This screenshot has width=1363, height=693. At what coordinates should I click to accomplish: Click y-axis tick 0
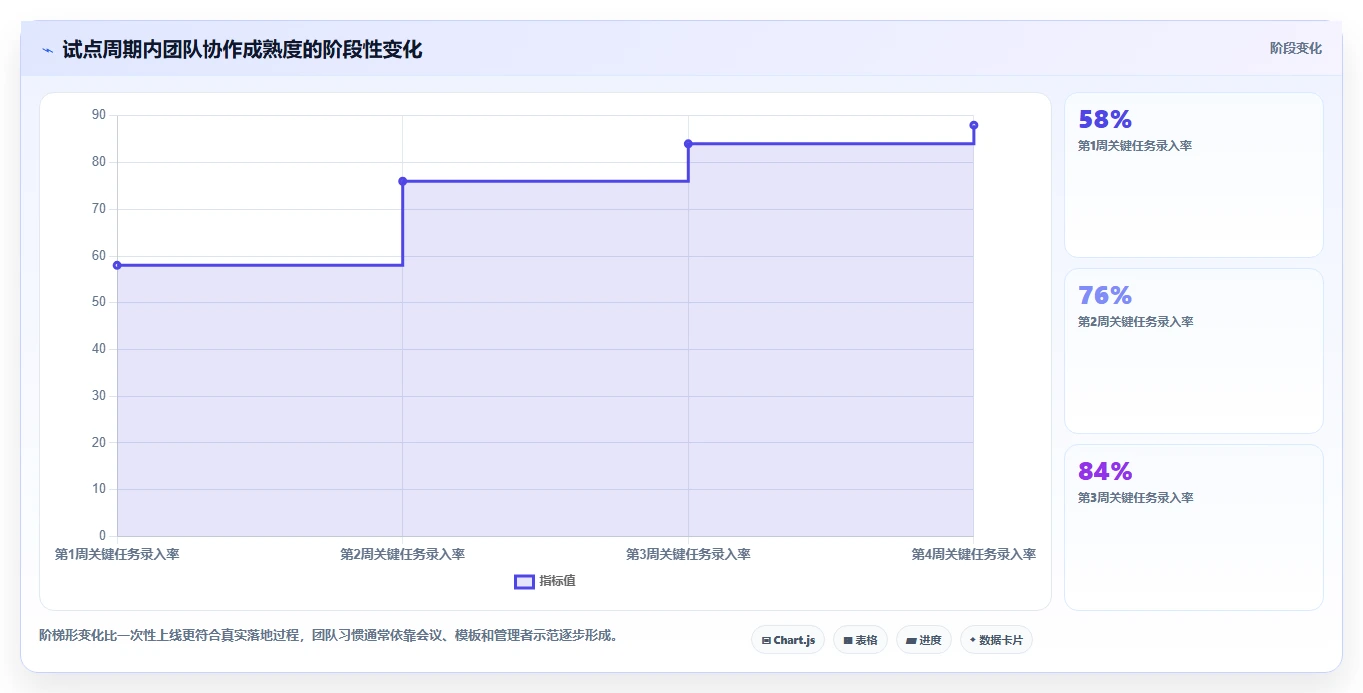click(102, 536)
